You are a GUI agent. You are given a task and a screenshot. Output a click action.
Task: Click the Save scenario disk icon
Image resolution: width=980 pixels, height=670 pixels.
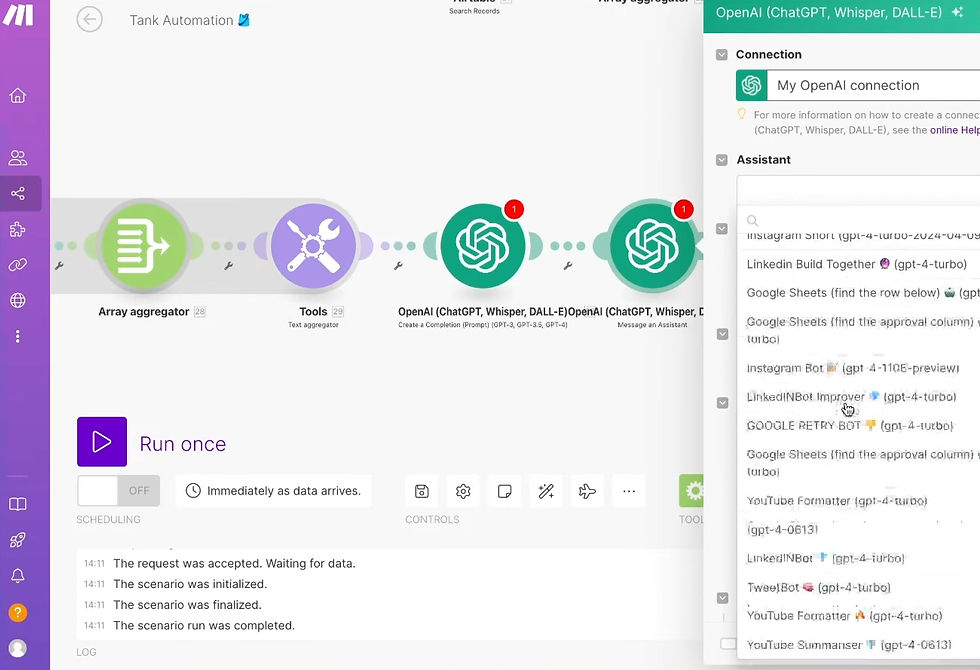422,491
